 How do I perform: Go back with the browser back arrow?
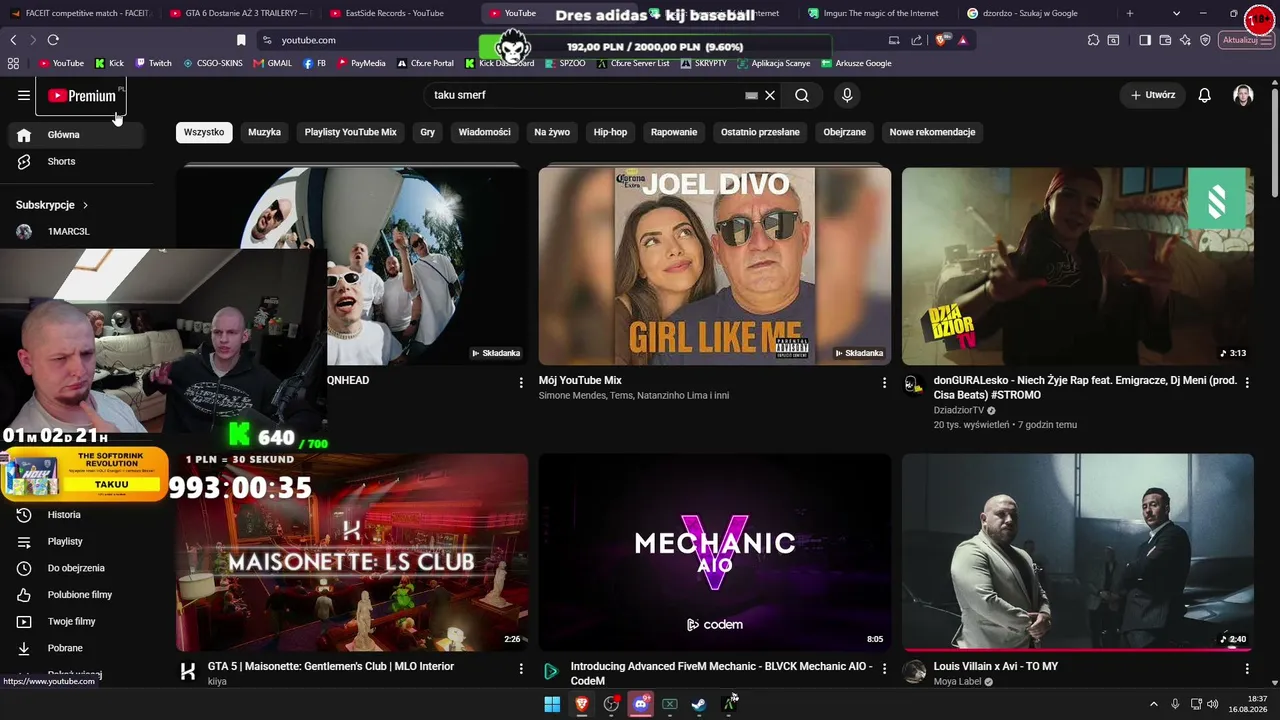pos(13,40)
